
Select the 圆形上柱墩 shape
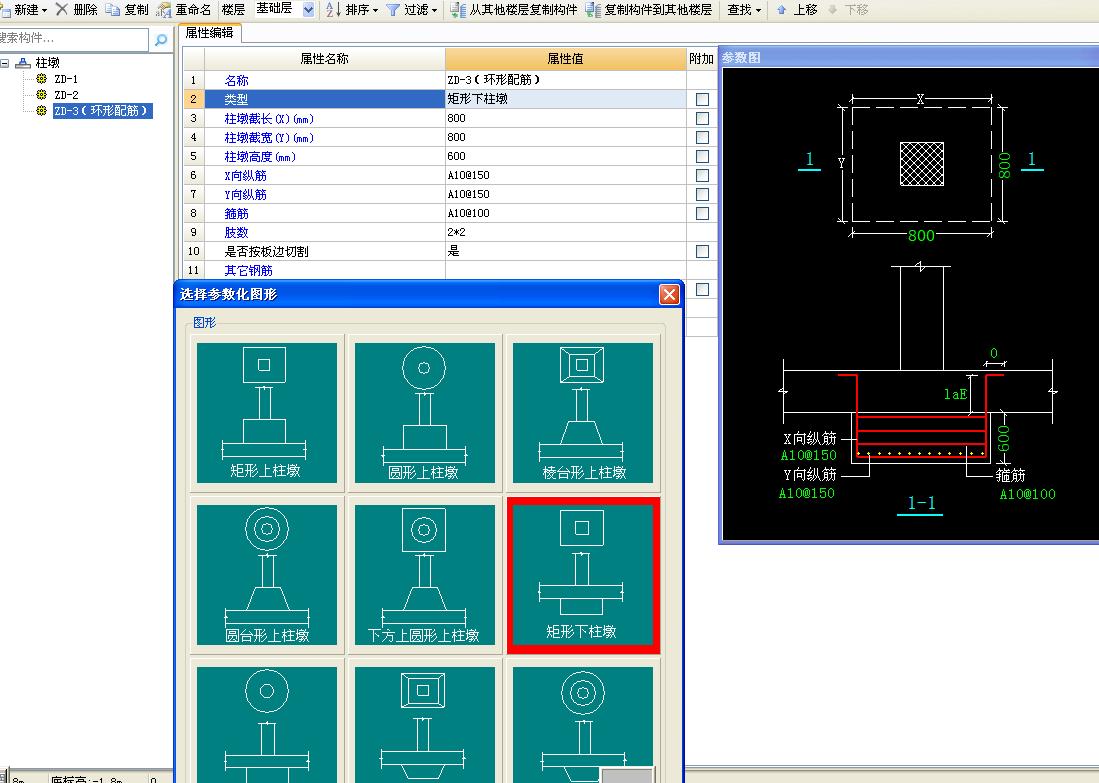click(x=425, y=413)
